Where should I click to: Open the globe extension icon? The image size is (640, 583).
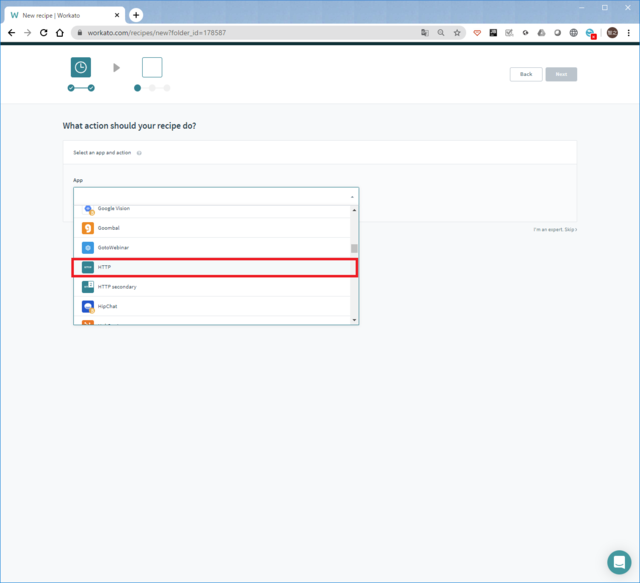[573, 33]
